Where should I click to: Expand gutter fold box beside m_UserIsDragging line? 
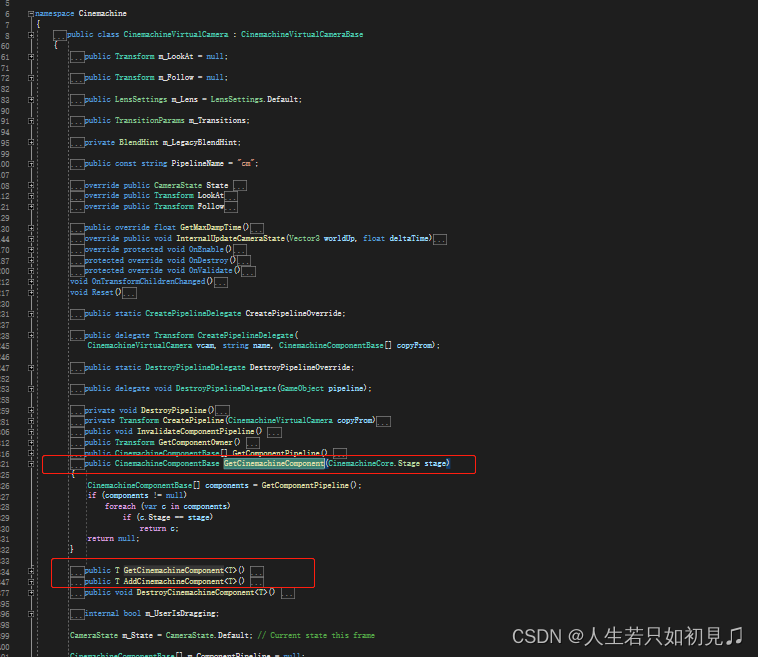[31, 614]
